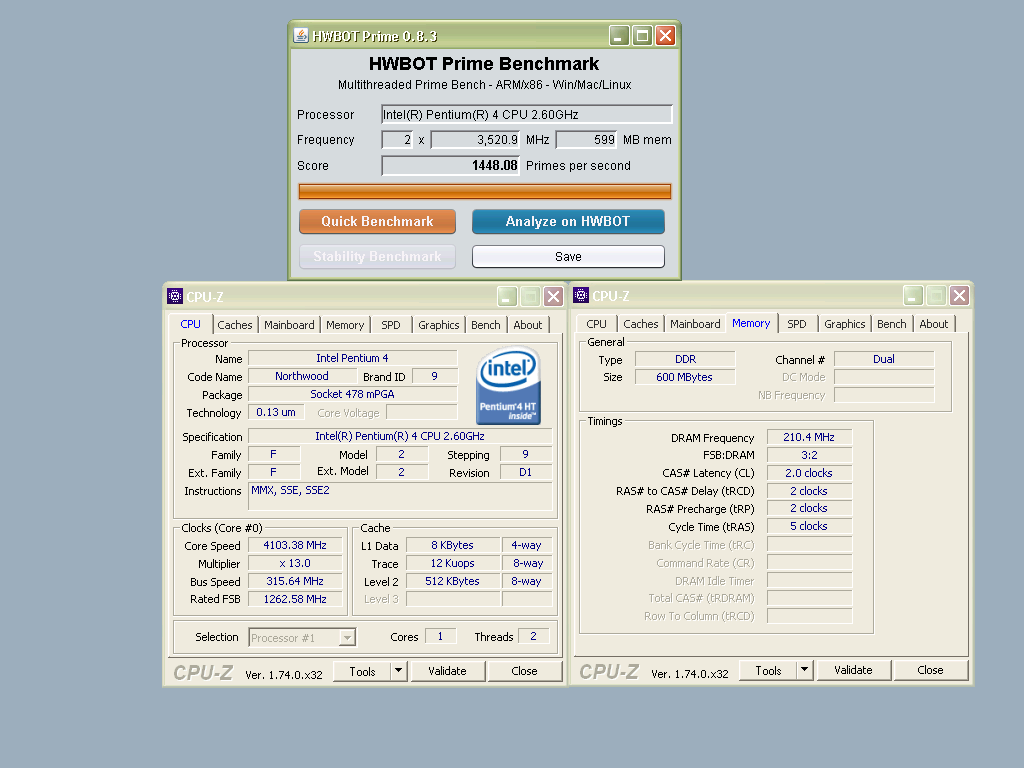The image size is (1024, 768).
Task: Switch to Caches tab in left CPU-Z
Action: (234, 325)
